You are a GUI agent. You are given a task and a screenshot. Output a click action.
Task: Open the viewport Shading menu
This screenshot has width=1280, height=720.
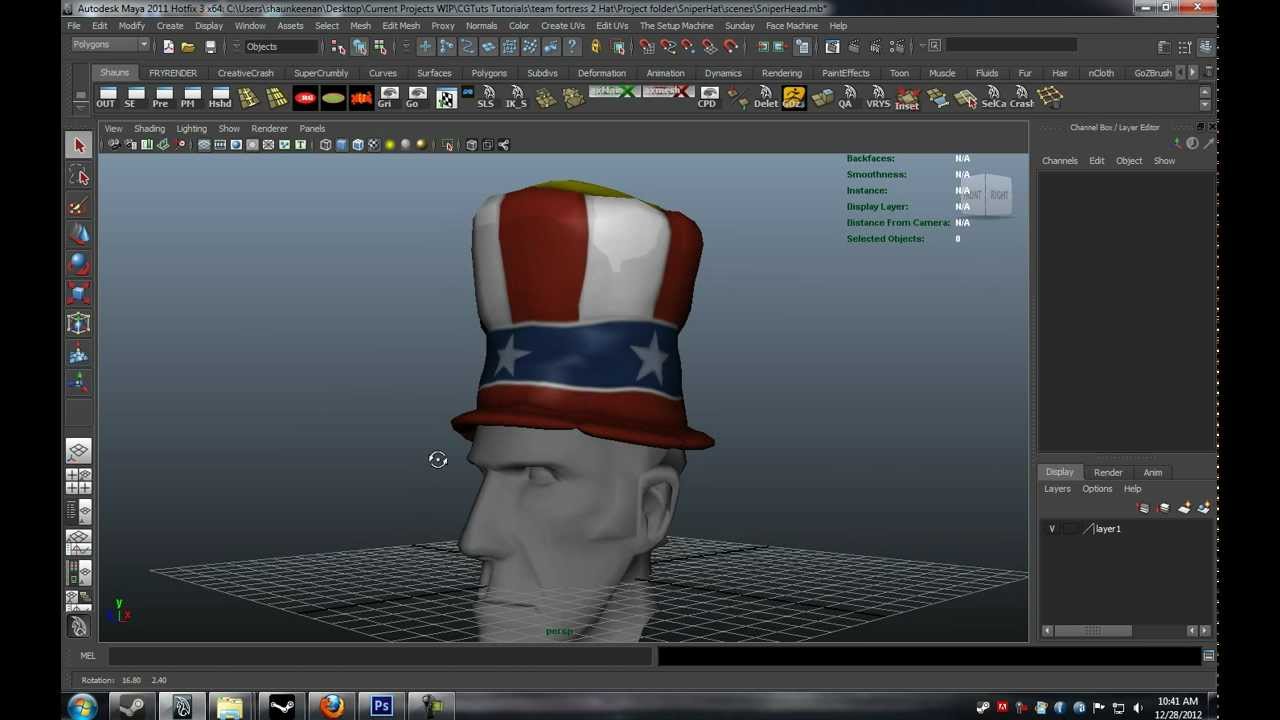tap(149, 129)
